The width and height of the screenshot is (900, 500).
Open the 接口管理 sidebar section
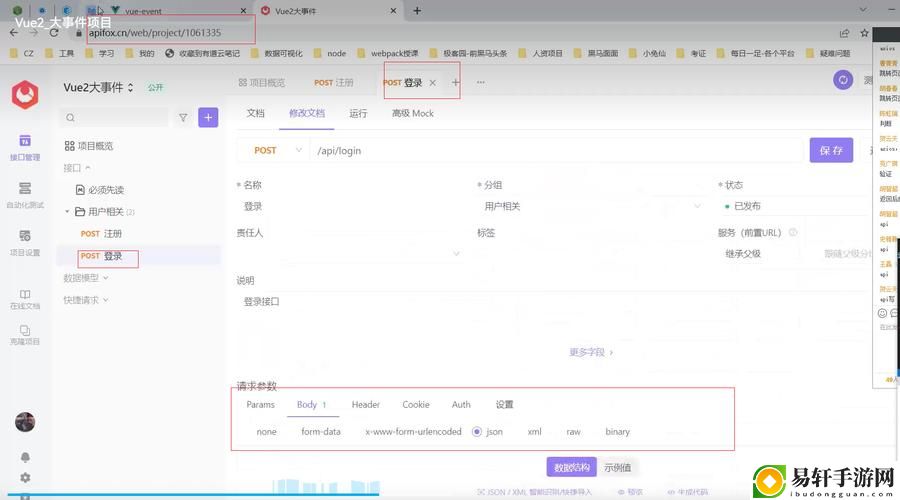pos(25,148)
